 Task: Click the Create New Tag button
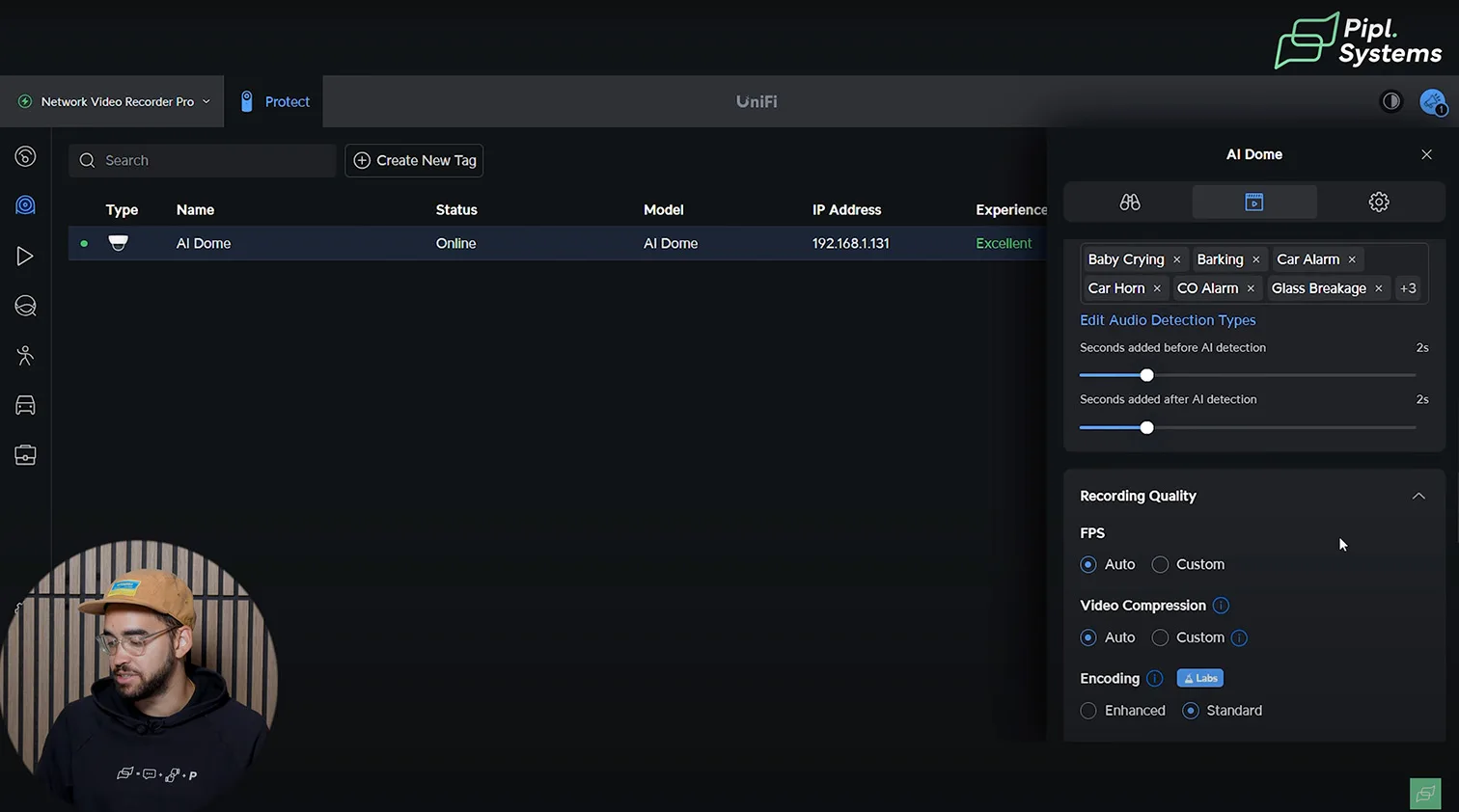click(414, 160)
